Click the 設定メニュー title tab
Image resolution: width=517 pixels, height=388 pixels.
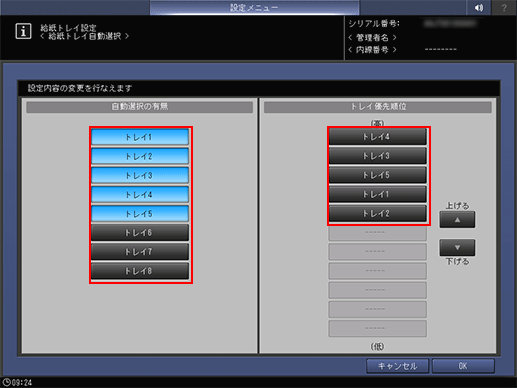pyautogui.click(x=254, y=7)
